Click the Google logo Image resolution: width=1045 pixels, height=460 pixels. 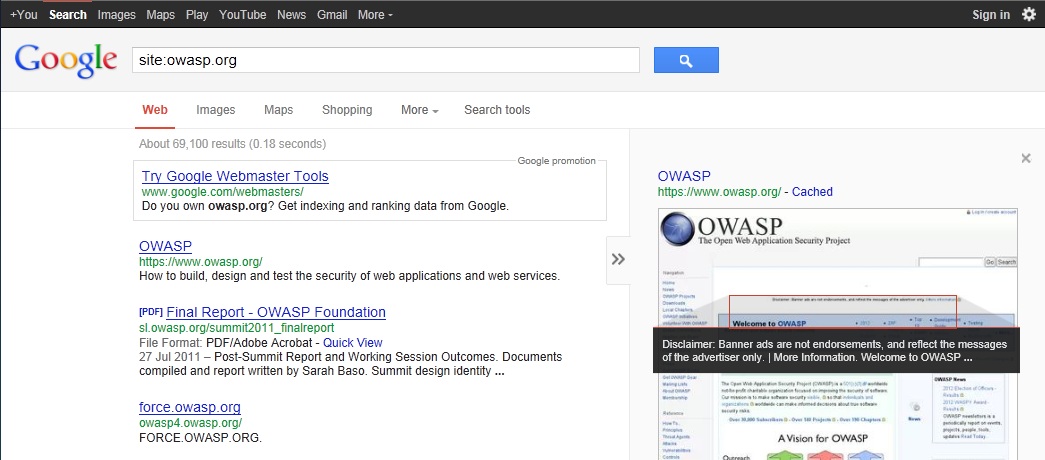pyautogui.click(x=66, y=61)
